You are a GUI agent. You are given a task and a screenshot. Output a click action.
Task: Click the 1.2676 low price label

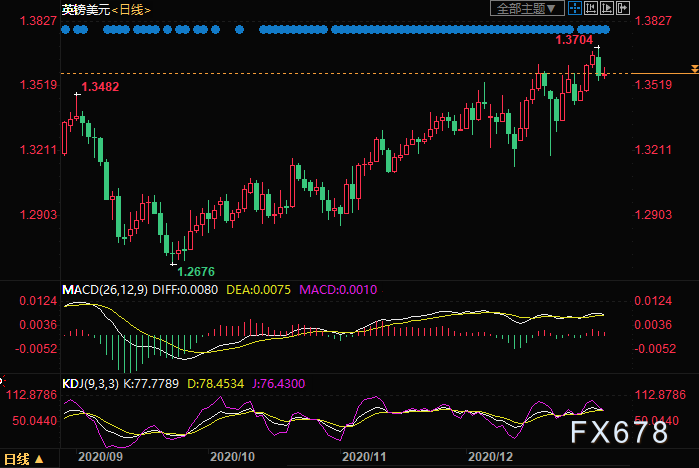[x=194, y=271]
